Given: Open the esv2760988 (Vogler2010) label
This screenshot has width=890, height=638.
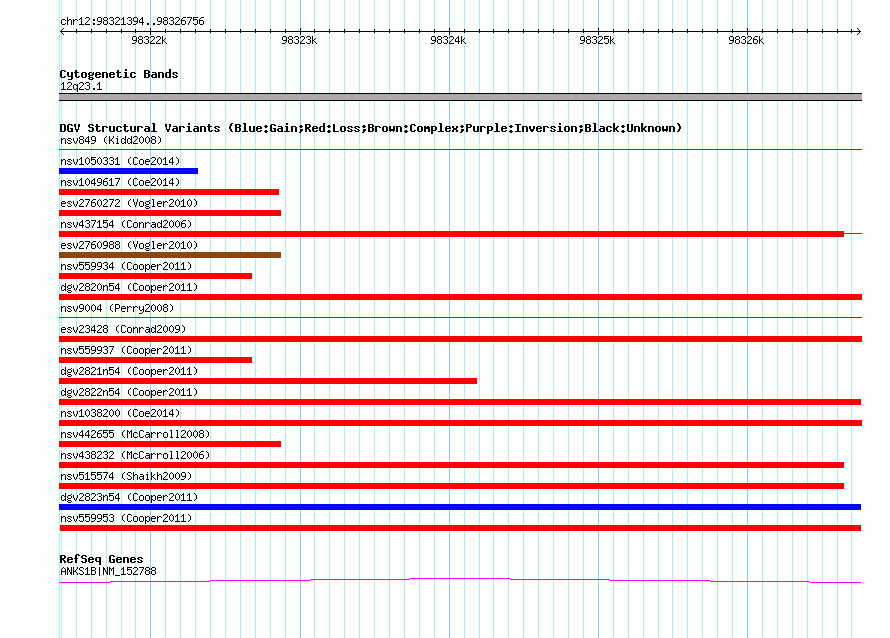Looking at the screenshot, I should click(129, 245).
